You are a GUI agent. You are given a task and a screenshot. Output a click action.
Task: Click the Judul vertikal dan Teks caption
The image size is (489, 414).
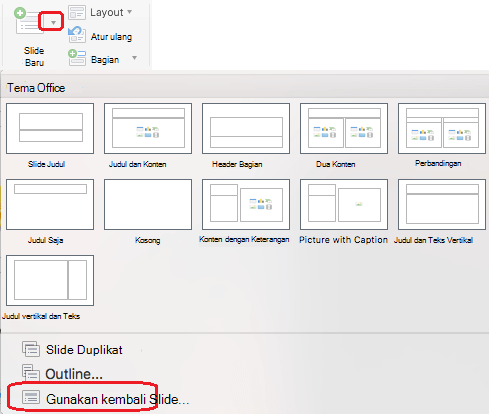point(41,316)
